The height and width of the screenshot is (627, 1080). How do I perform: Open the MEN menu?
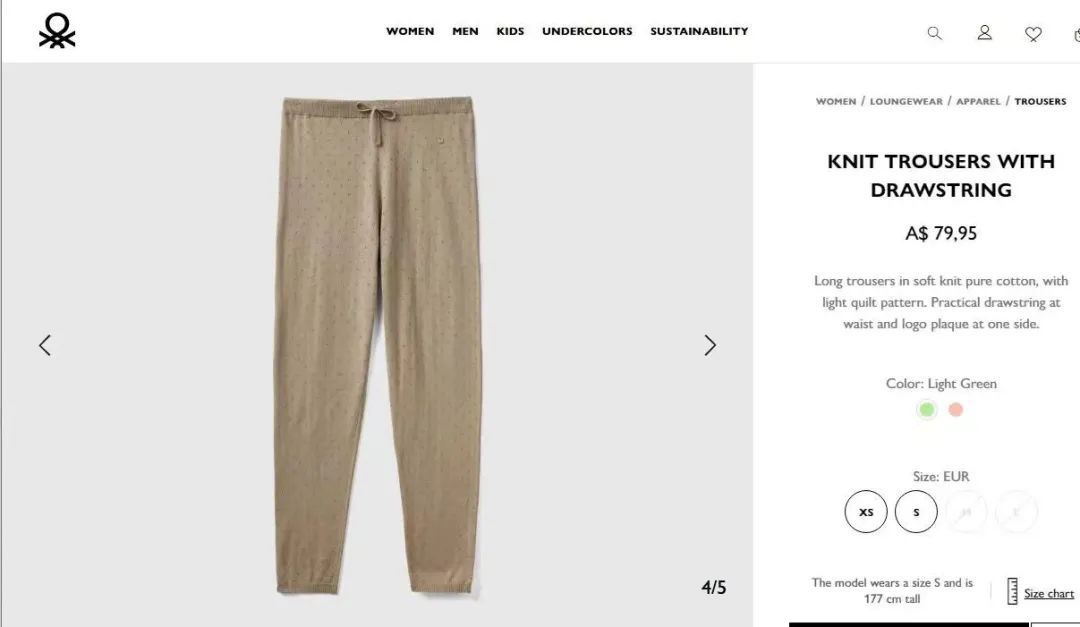[465, 31]
